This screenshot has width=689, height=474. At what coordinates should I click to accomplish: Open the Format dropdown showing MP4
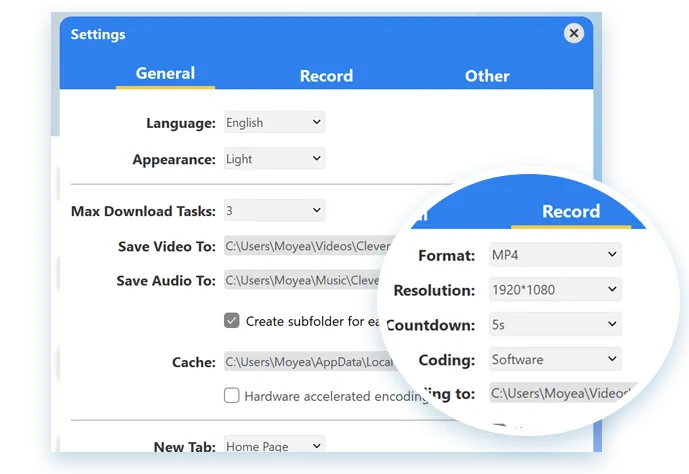[555, 255]
